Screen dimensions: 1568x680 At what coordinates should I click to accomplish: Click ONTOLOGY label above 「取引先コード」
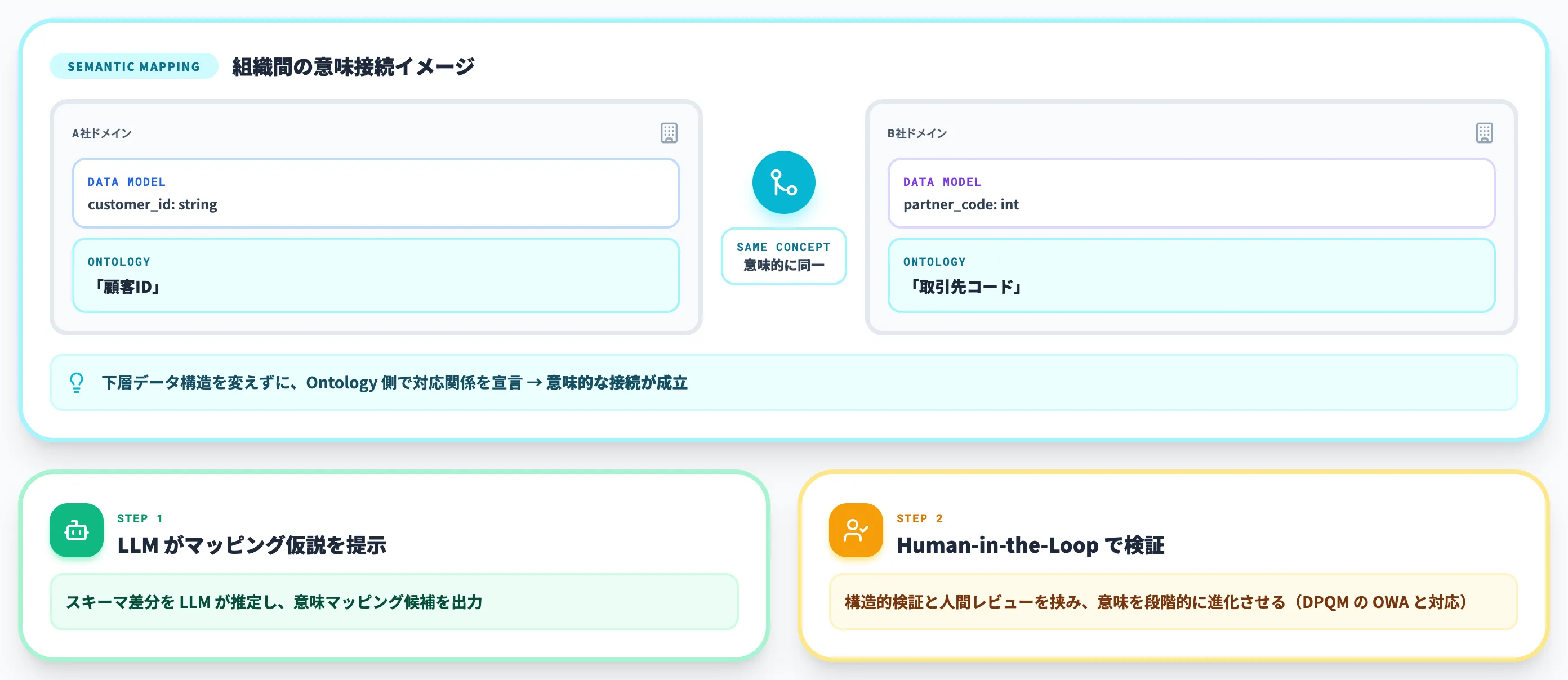tap(934, 262)
